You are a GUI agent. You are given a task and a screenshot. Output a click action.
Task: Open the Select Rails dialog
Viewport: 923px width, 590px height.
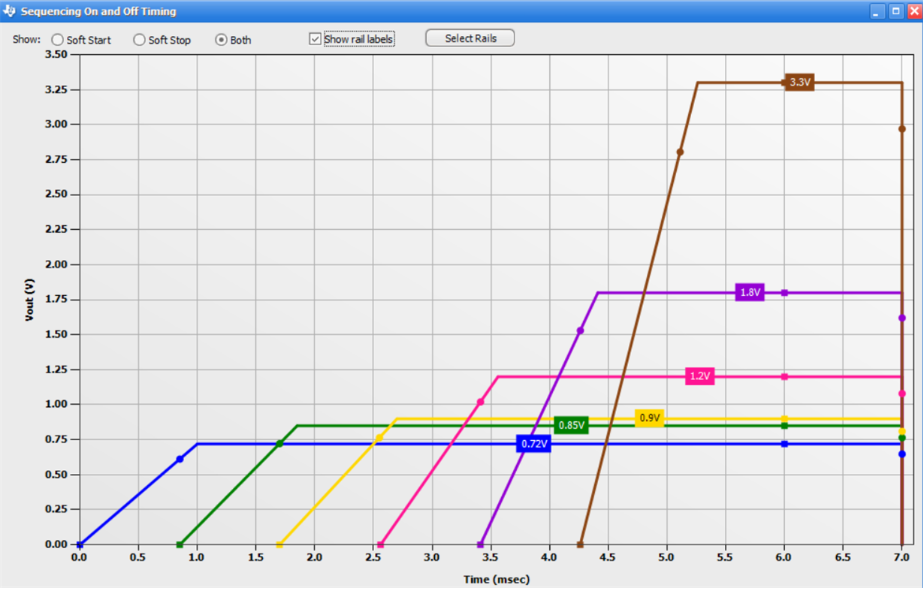(470, 38)
